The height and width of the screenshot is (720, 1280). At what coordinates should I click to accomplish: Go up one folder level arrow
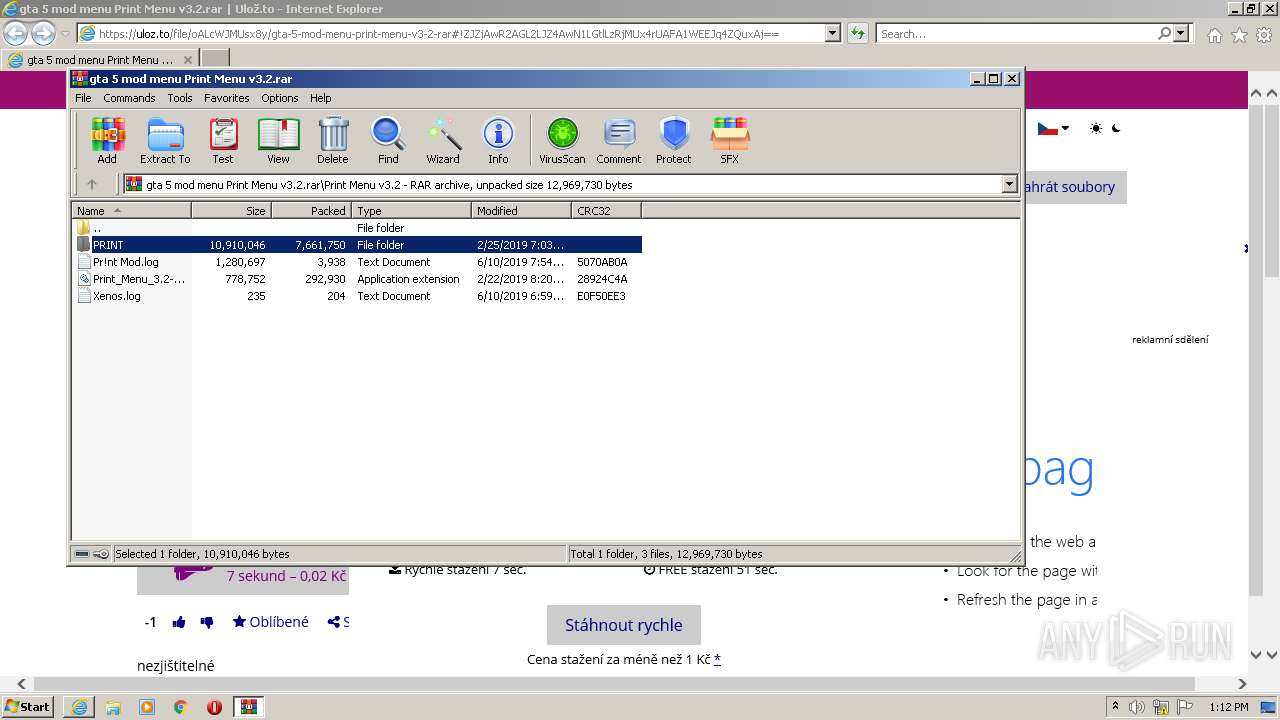point(92,184)
